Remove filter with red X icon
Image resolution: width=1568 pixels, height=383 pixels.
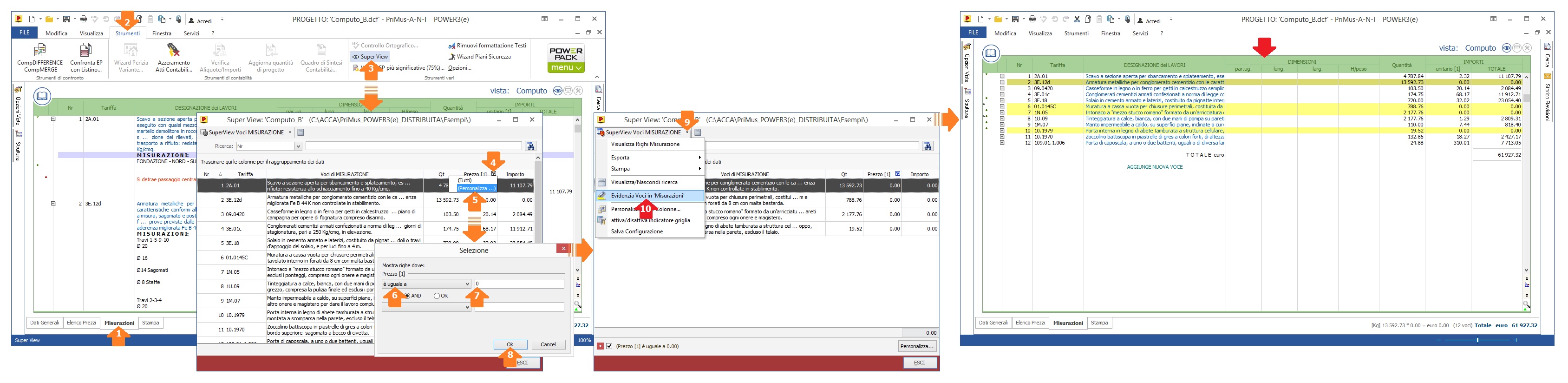tap(600, 346)
